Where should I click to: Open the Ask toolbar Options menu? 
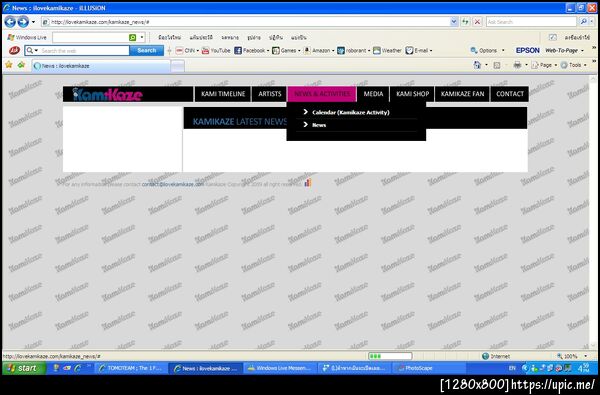(x=487, y=51)
